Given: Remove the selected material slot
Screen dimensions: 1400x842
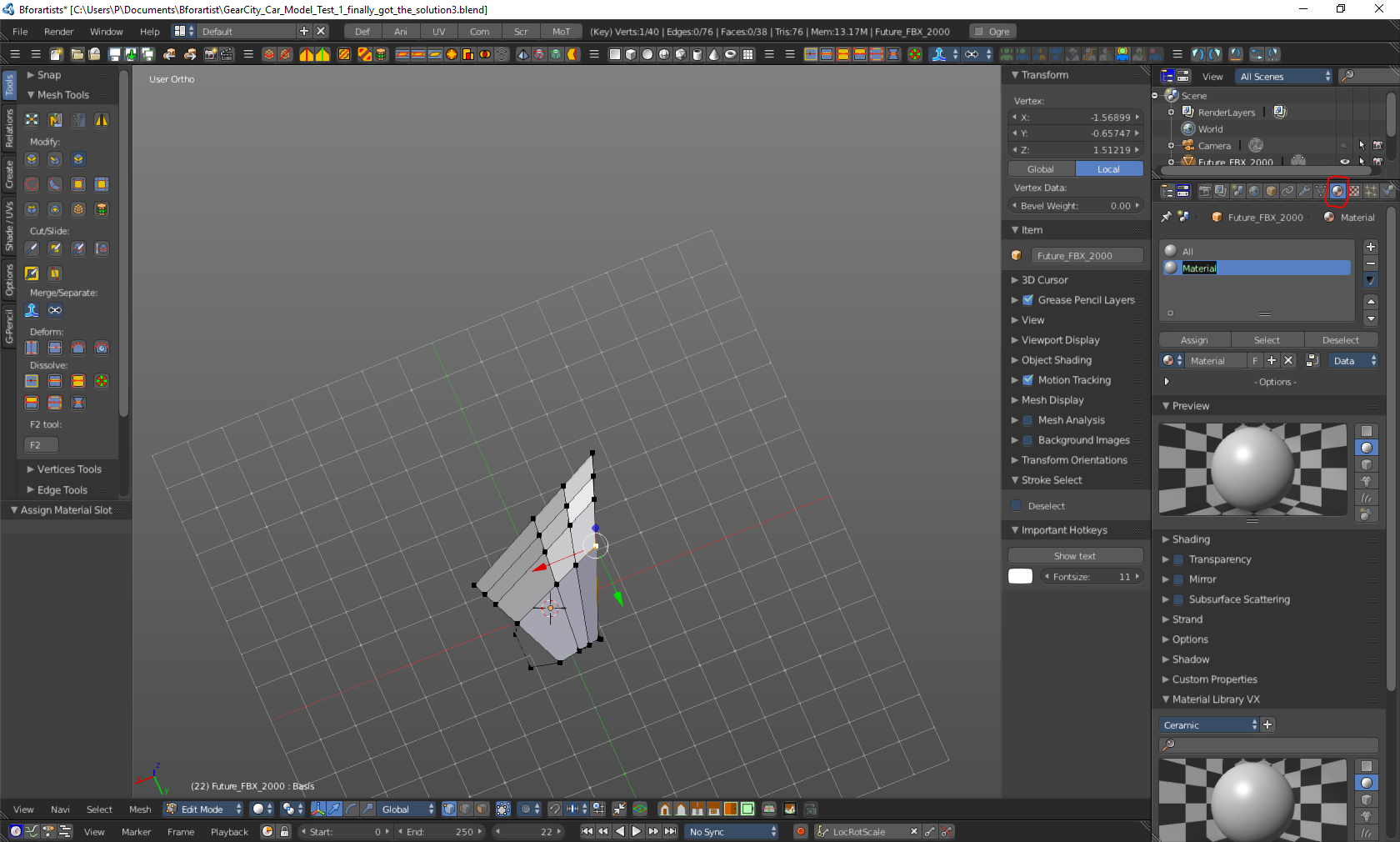Looking at the screenshot, I should [x=1371, y=263].
